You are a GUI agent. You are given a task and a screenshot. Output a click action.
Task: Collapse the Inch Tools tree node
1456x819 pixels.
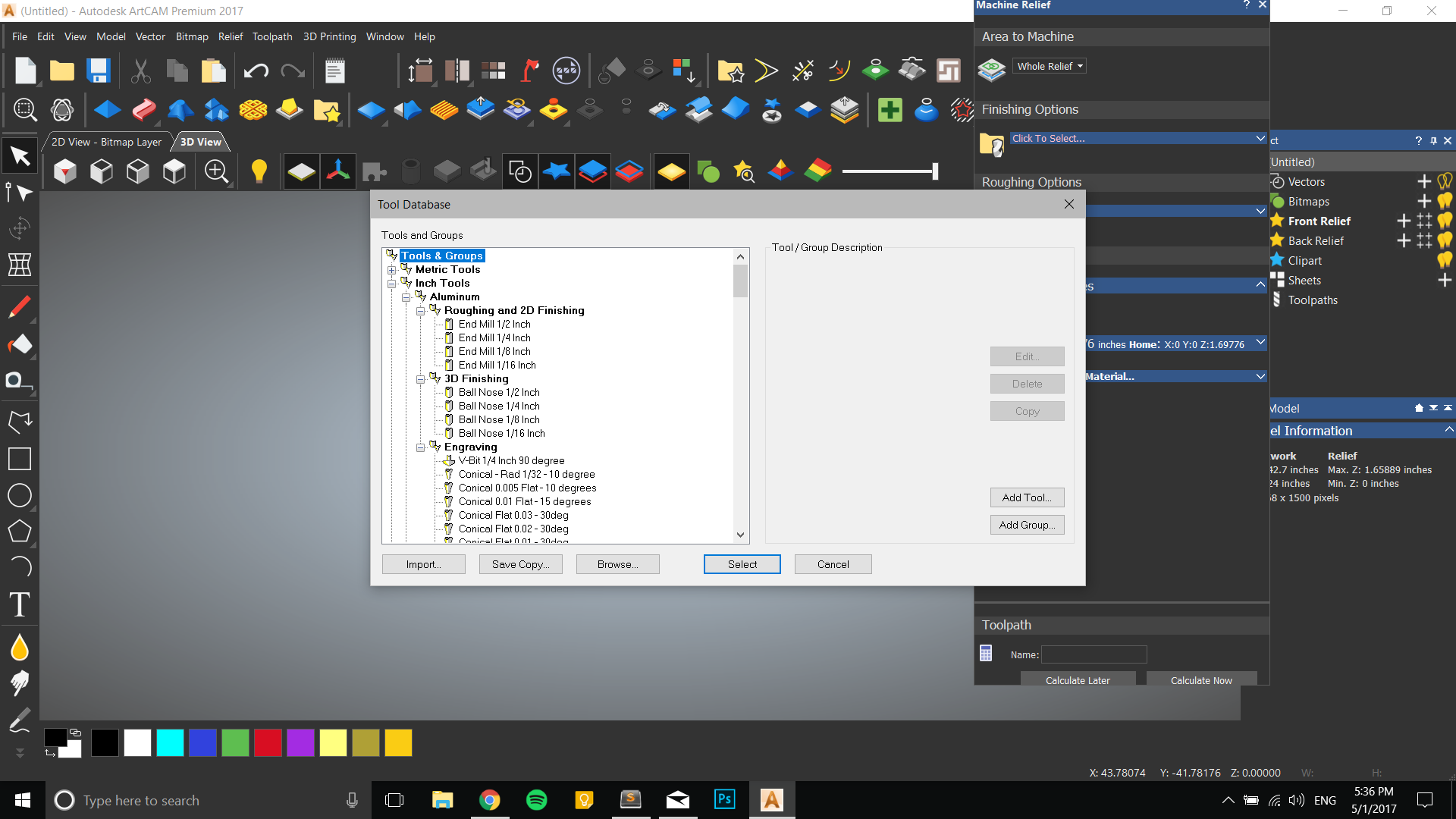coord(391,284)
